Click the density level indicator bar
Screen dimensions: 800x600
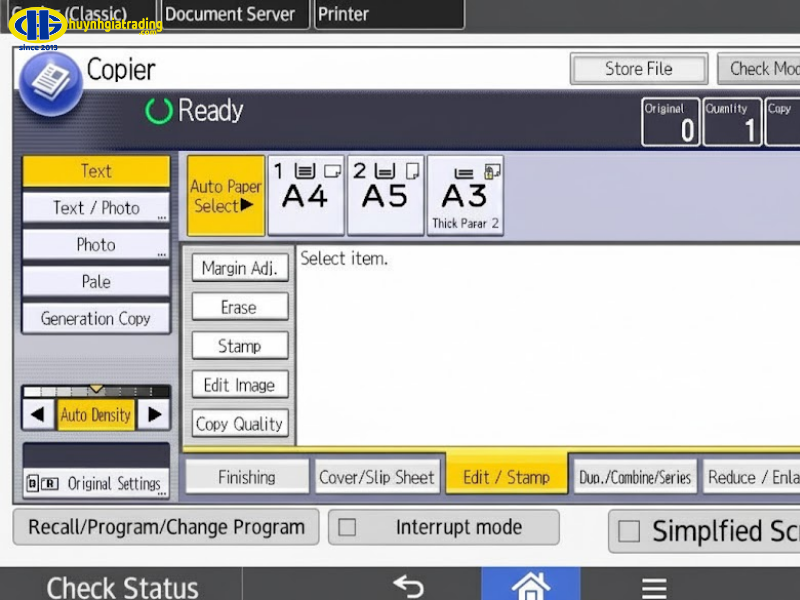(x=96, y=390)
